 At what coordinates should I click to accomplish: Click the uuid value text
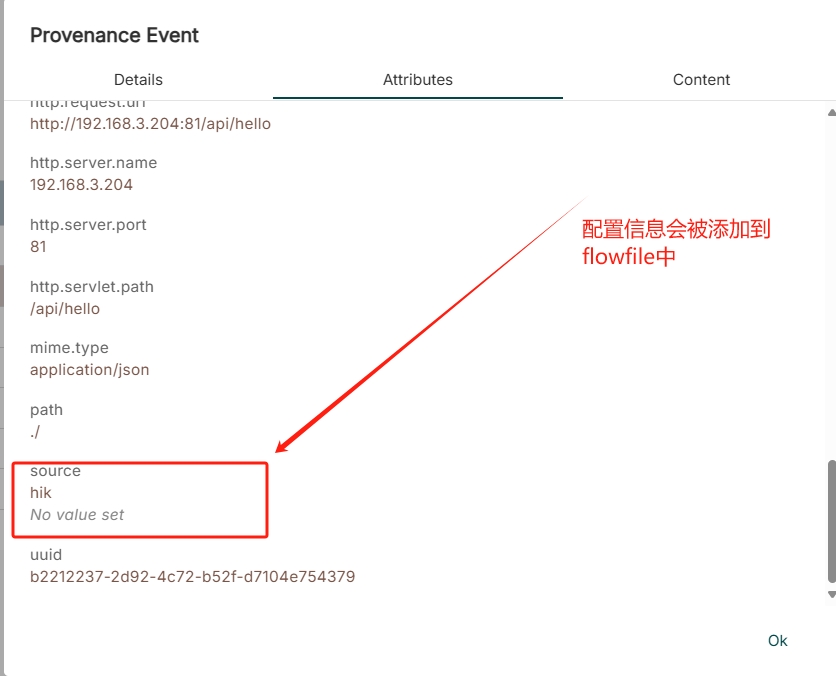192,577
